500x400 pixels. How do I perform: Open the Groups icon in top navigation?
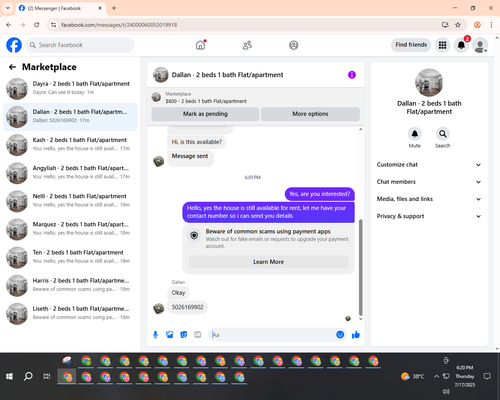pyautogui.click(x=294, y=45)
